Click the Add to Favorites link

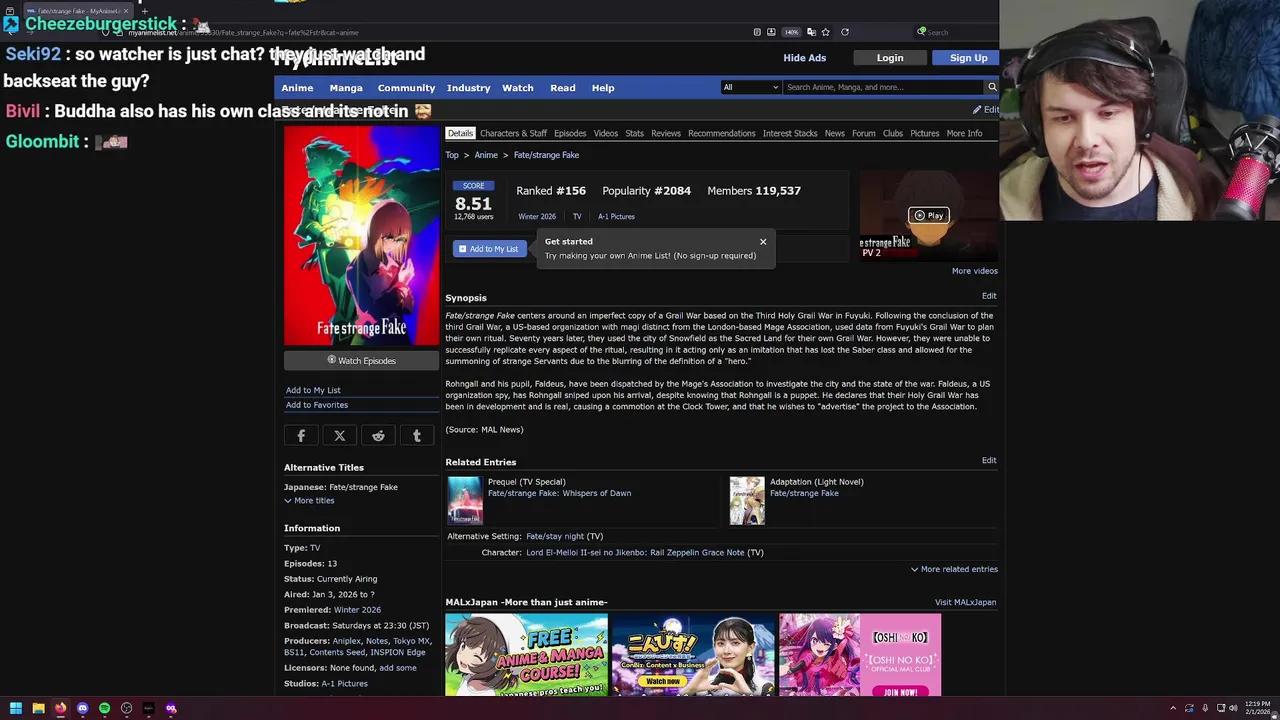click(317, 405)
